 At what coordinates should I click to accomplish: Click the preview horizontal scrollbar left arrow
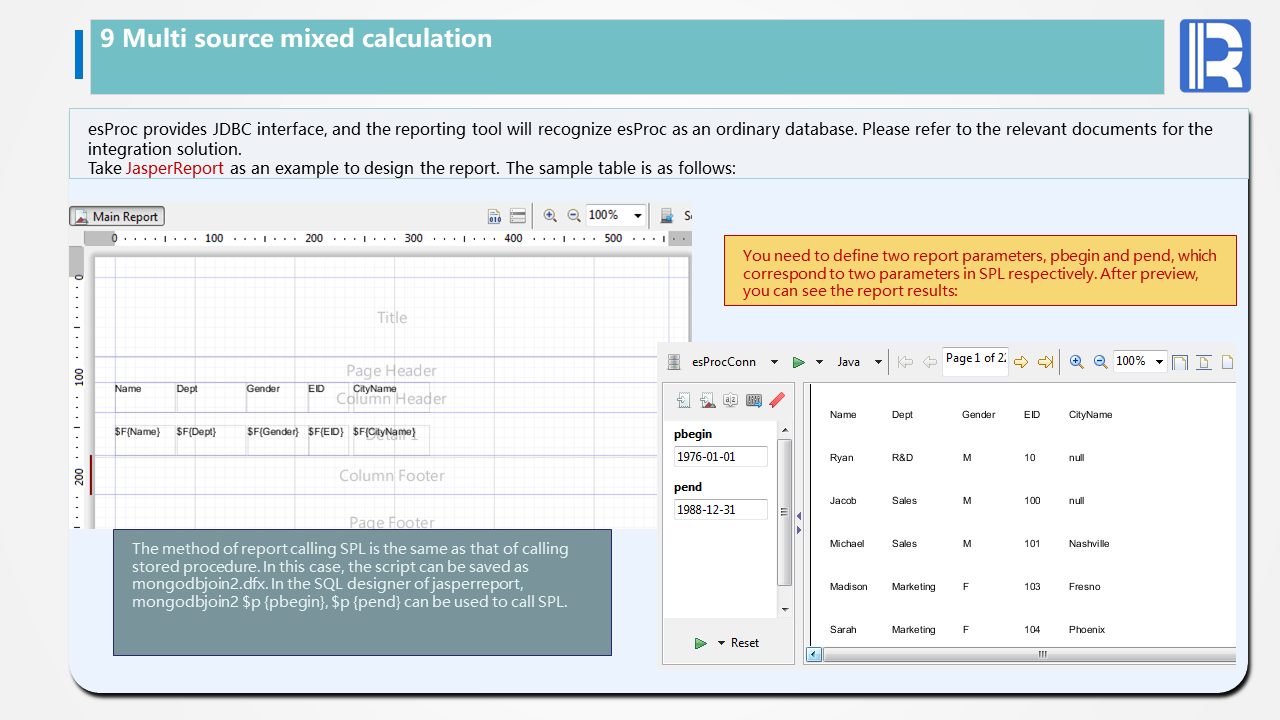[x=813, y=655]
